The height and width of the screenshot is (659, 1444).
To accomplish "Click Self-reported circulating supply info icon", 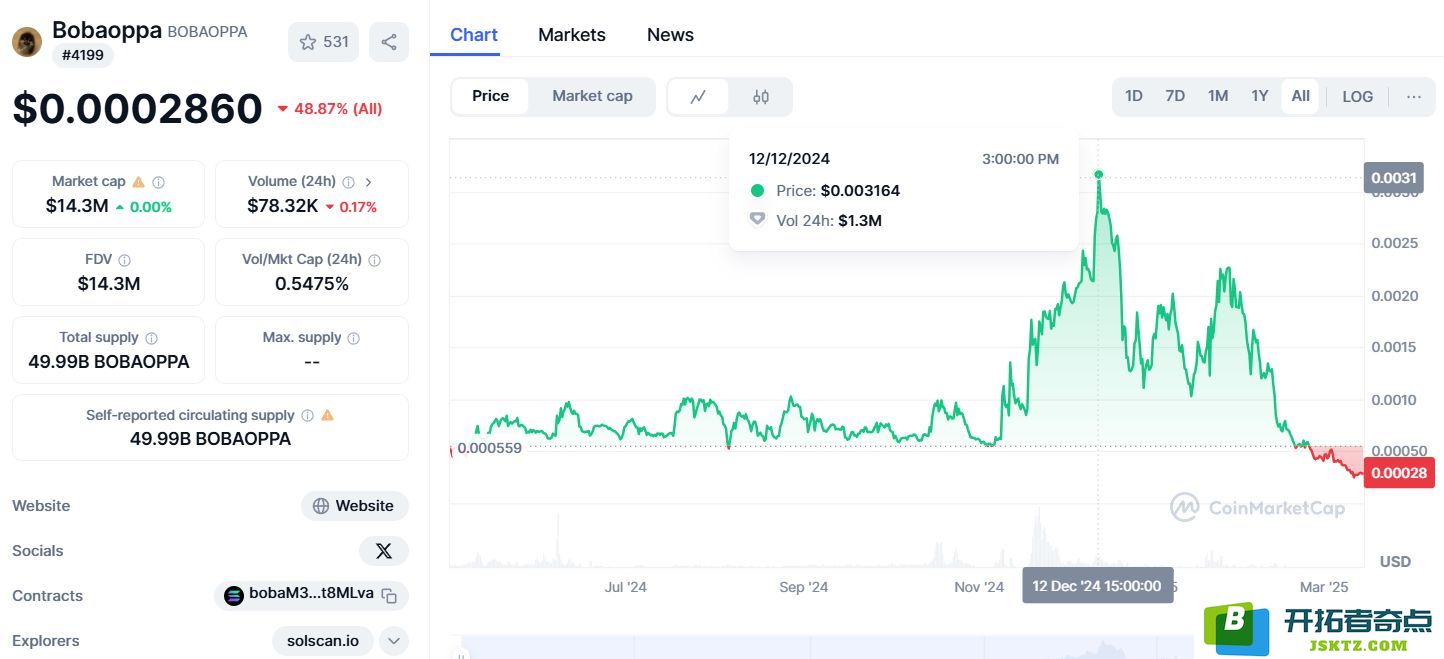I will 307,415.
